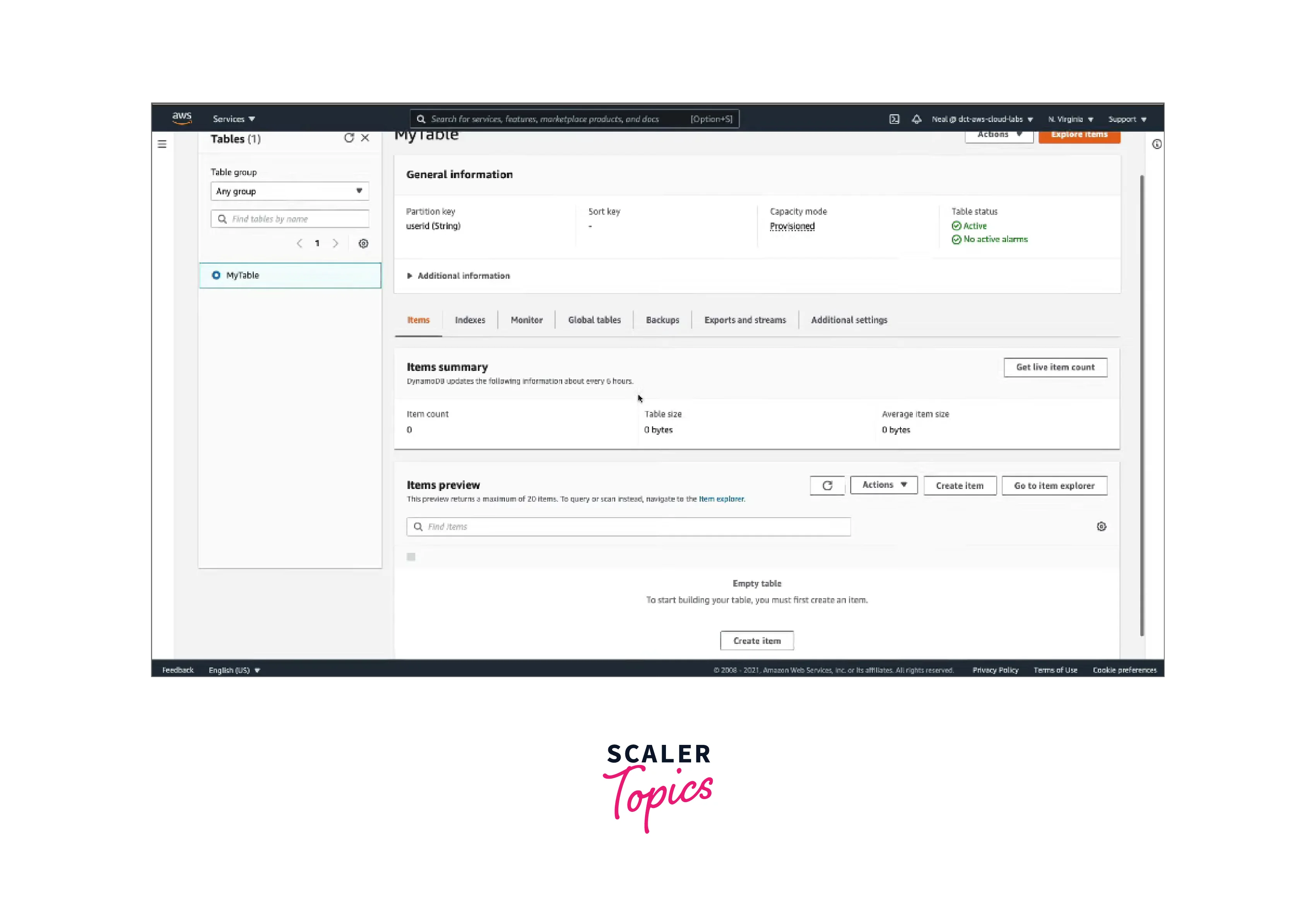
Task: Open the notifications bell icon
Action: coord(916,119)
